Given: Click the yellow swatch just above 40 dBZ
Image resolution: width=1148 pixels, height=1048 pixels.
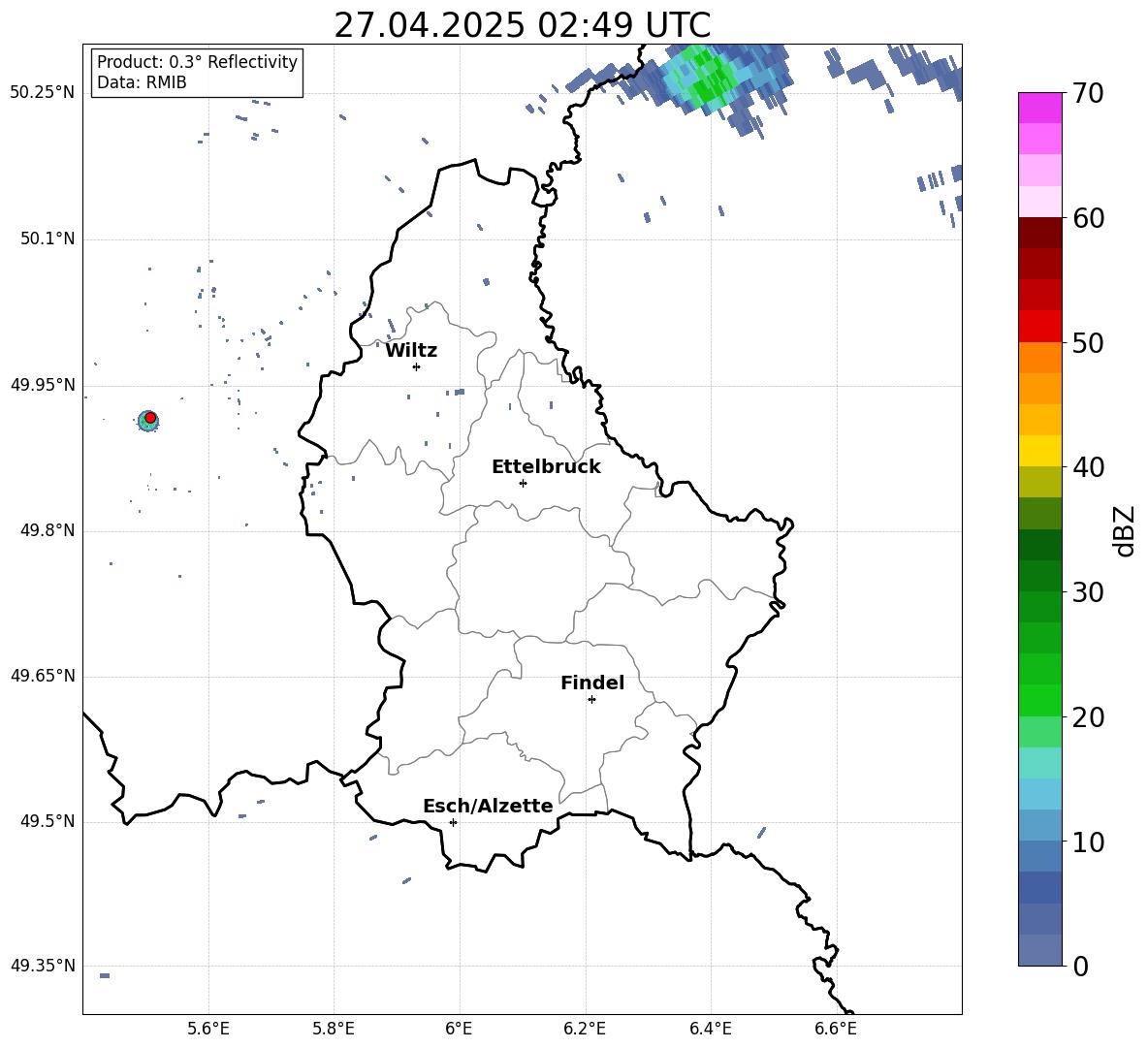Looking at the screenshot, I should [x=1039, y=451].
